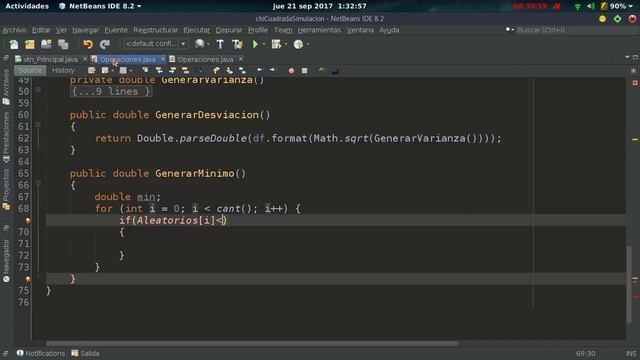Collapse the GenerarMinimo method fold

point(38,183)
